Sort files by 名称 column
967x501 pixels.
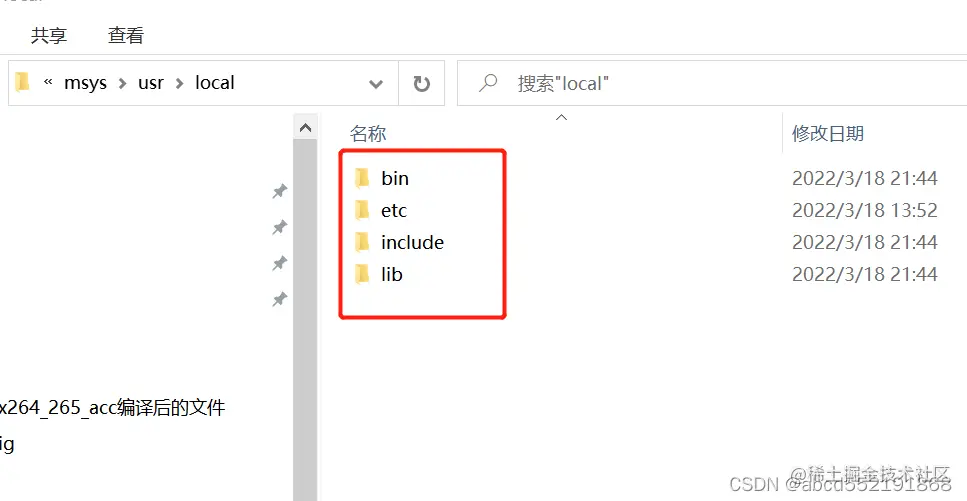point(368,133)
